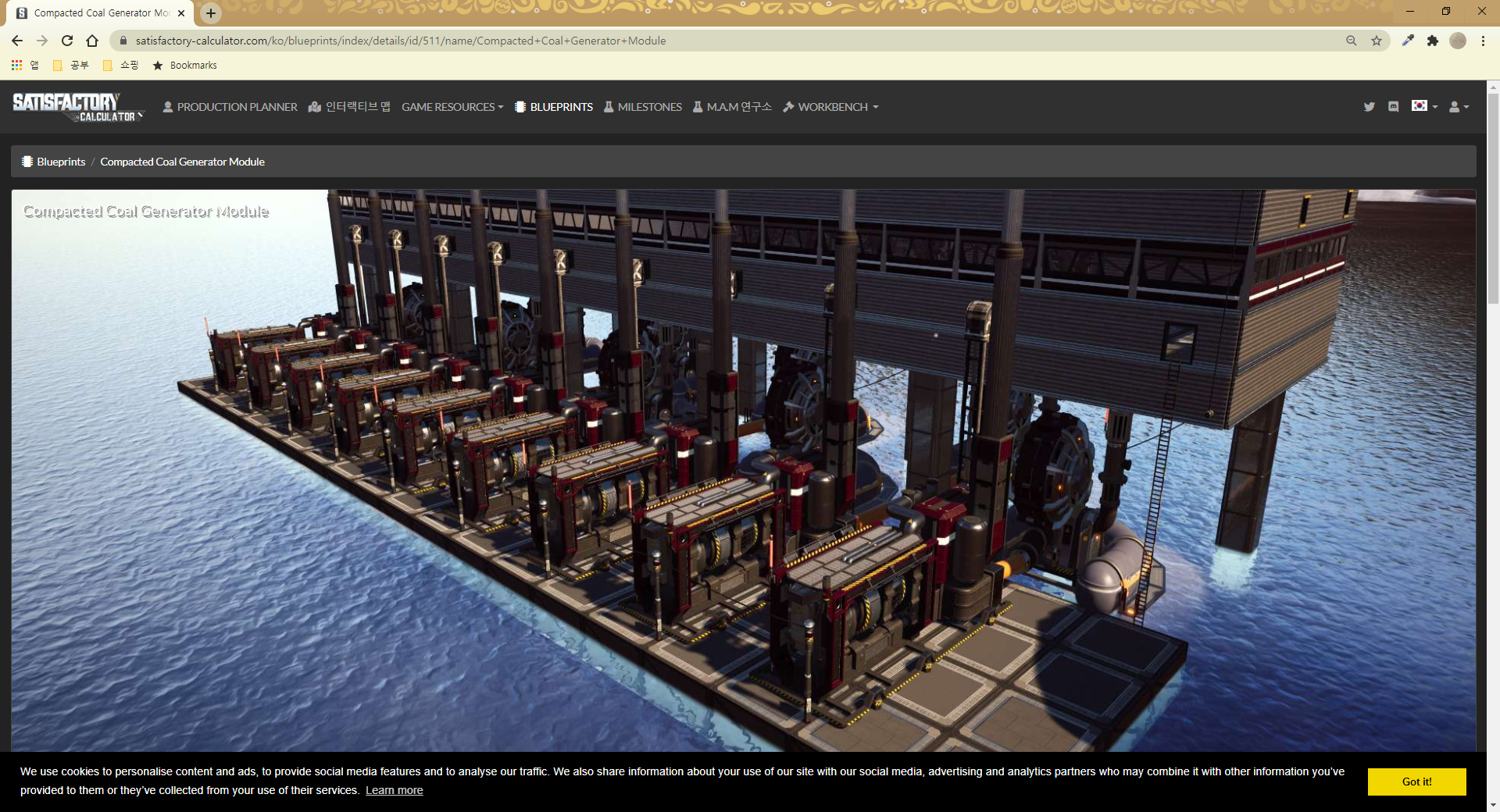Click the blueprint title over the image
Viewport: 1500px width, 812px height.
tap(146, 212)
